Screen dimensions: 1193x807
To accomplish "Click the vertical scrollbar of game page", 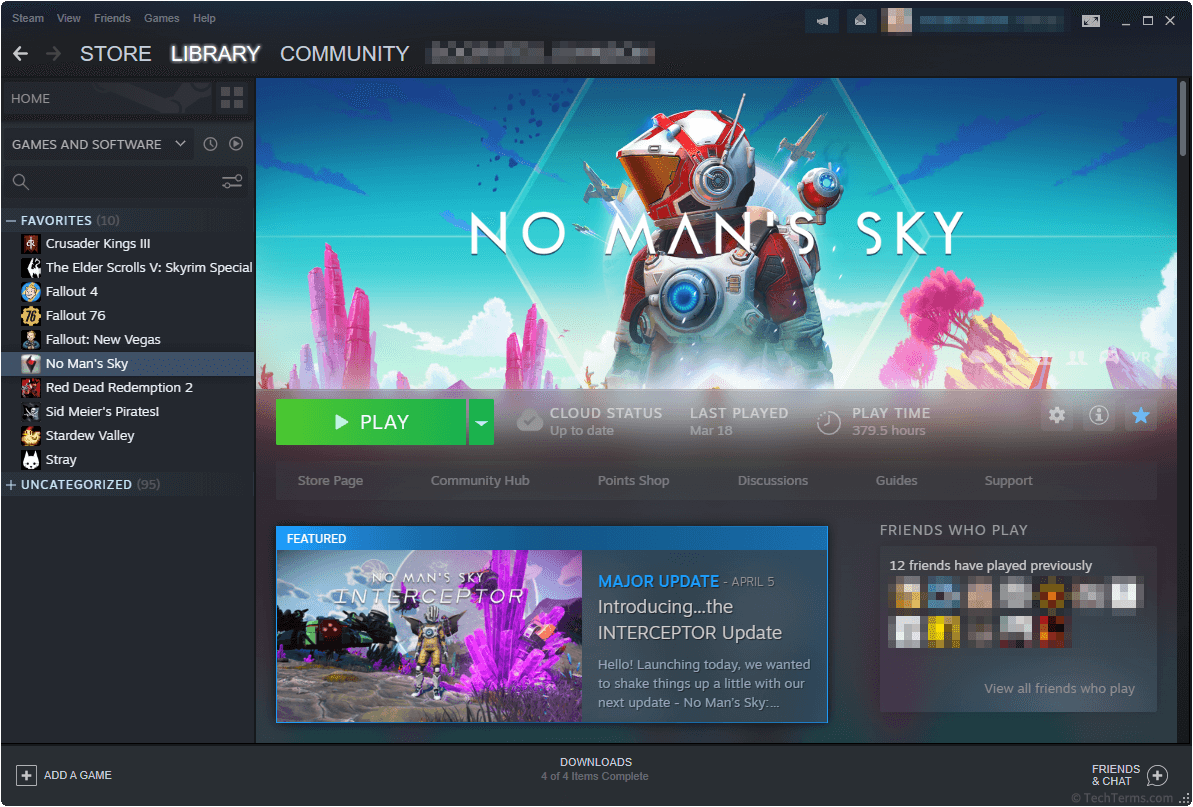I will [1183, 118].
